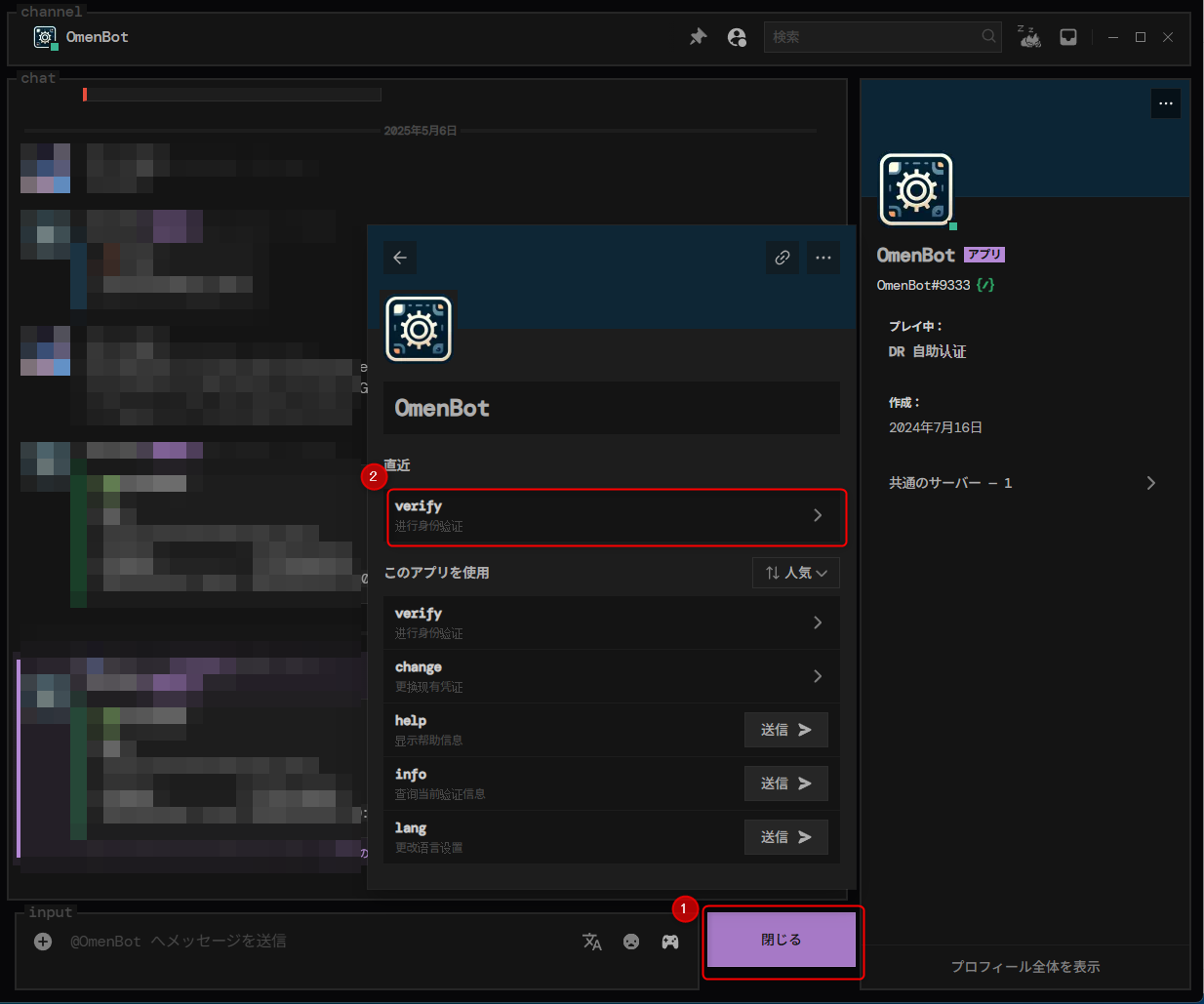Click the 2025年5月6日 date divider text

[x=421, y=130]
